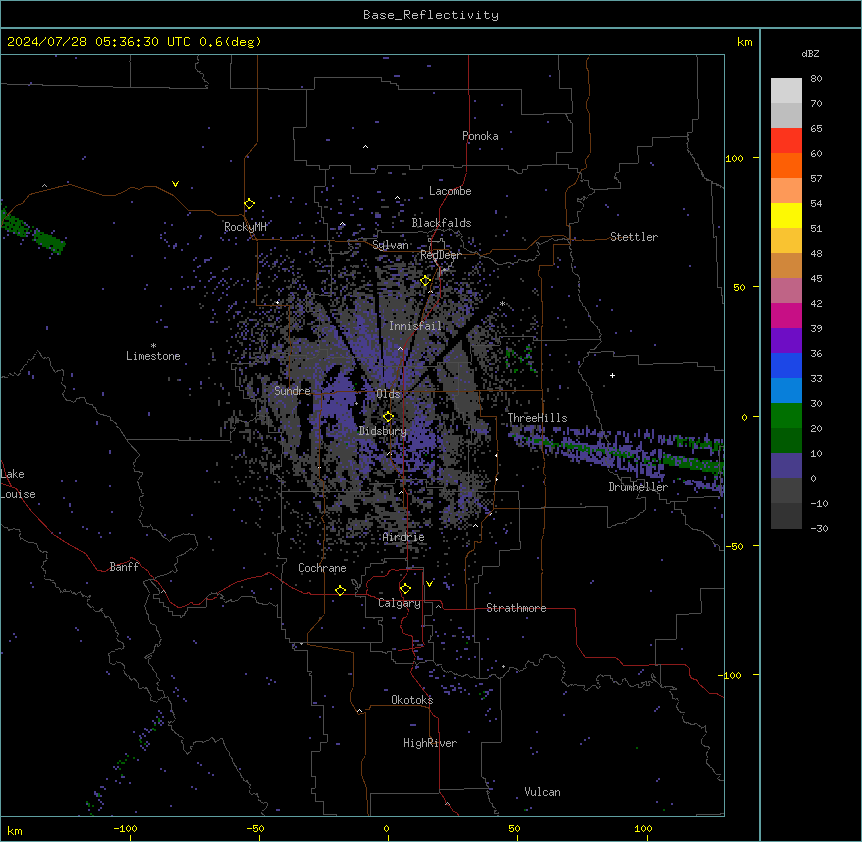
Task: Click the 100 tick label on right axis
Action: (x=734, y=159)
